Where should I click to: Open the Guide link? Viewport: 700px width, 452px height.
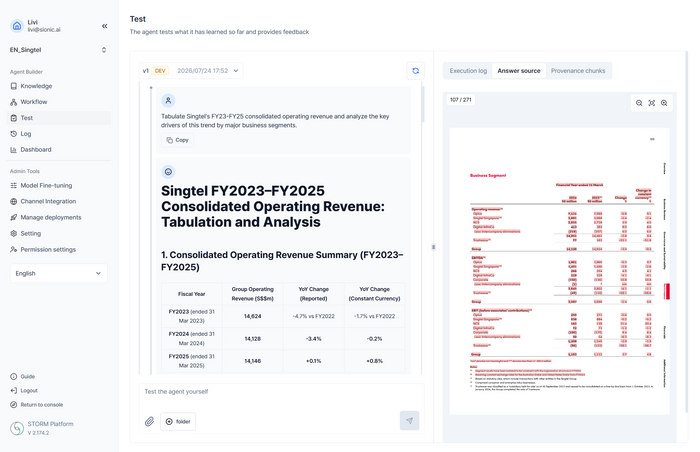click(22, 377)
